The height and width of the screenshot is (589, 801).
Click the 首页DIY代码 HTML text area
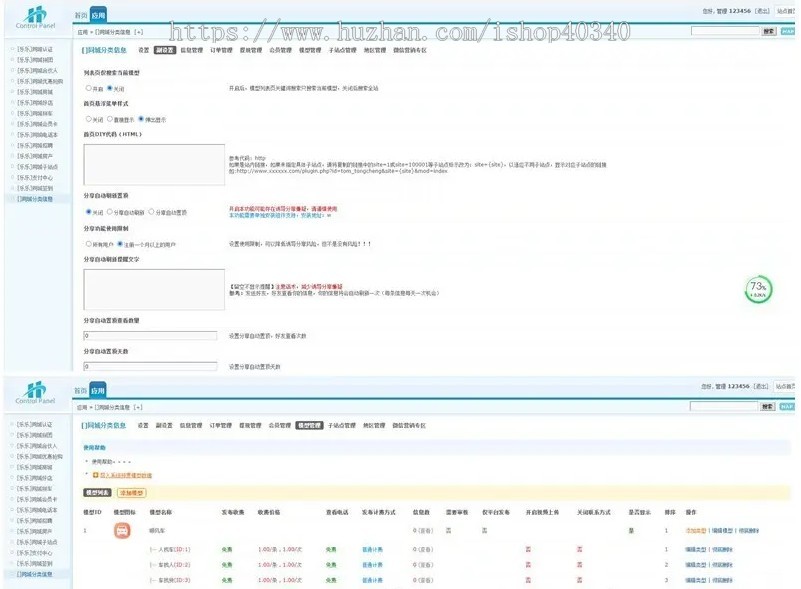154,164
